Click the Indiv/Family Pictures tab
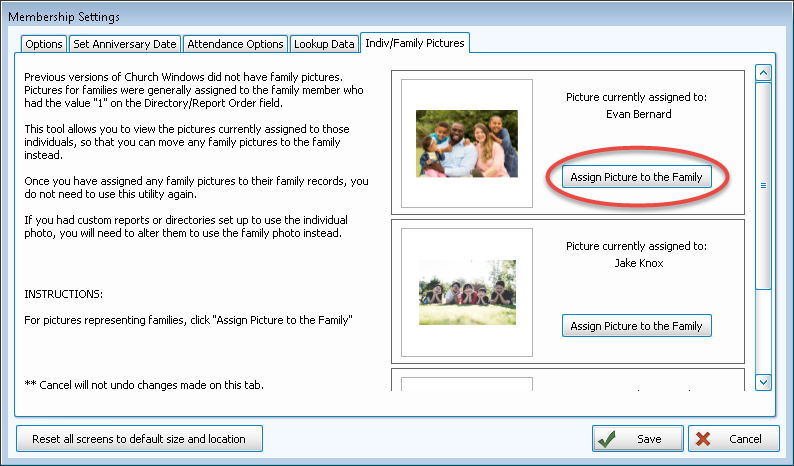 pyautogui.click(x=416, y=43)
